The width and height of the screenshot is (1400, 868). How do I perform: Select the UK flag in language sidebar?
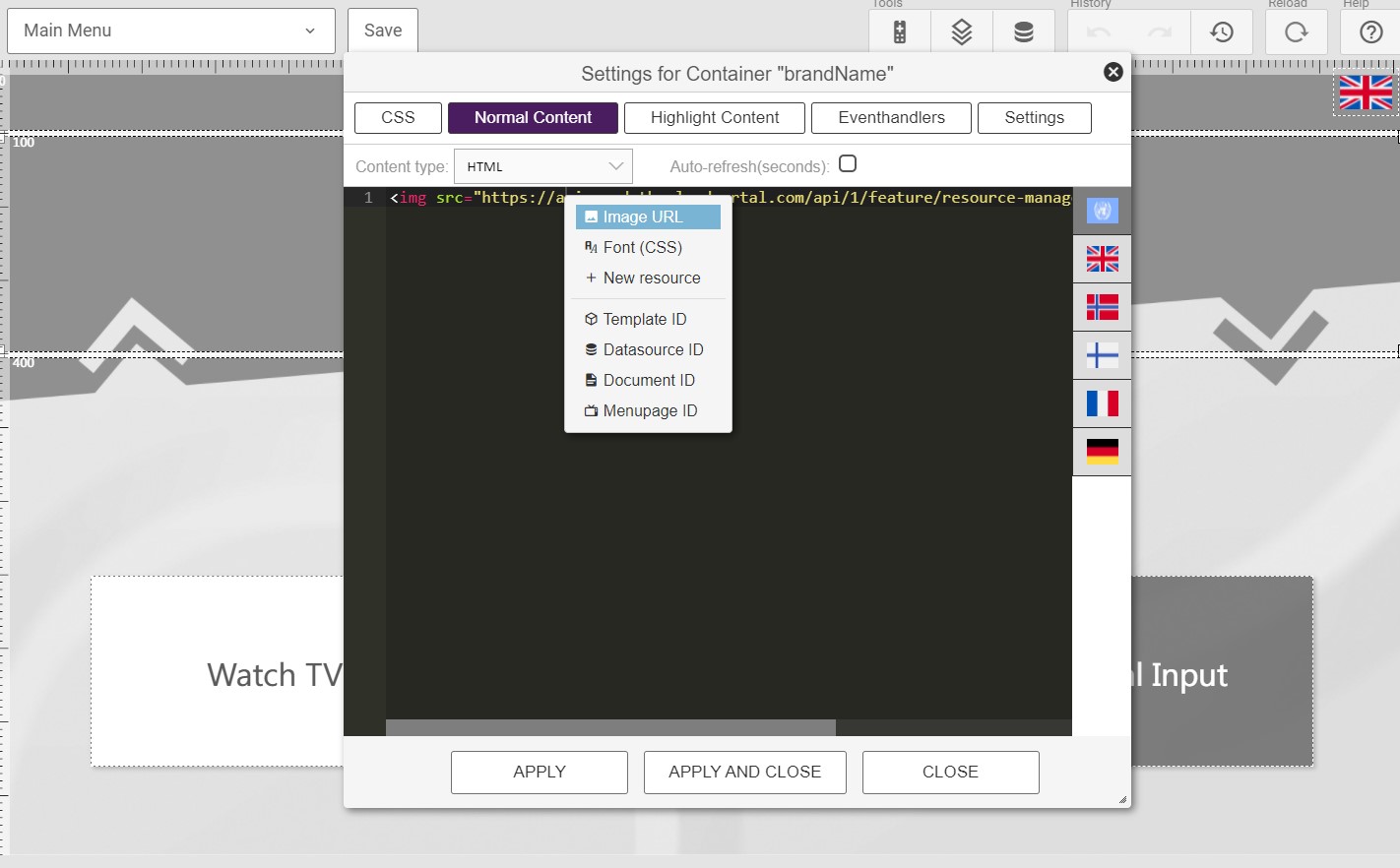[x=1102, y=259]
